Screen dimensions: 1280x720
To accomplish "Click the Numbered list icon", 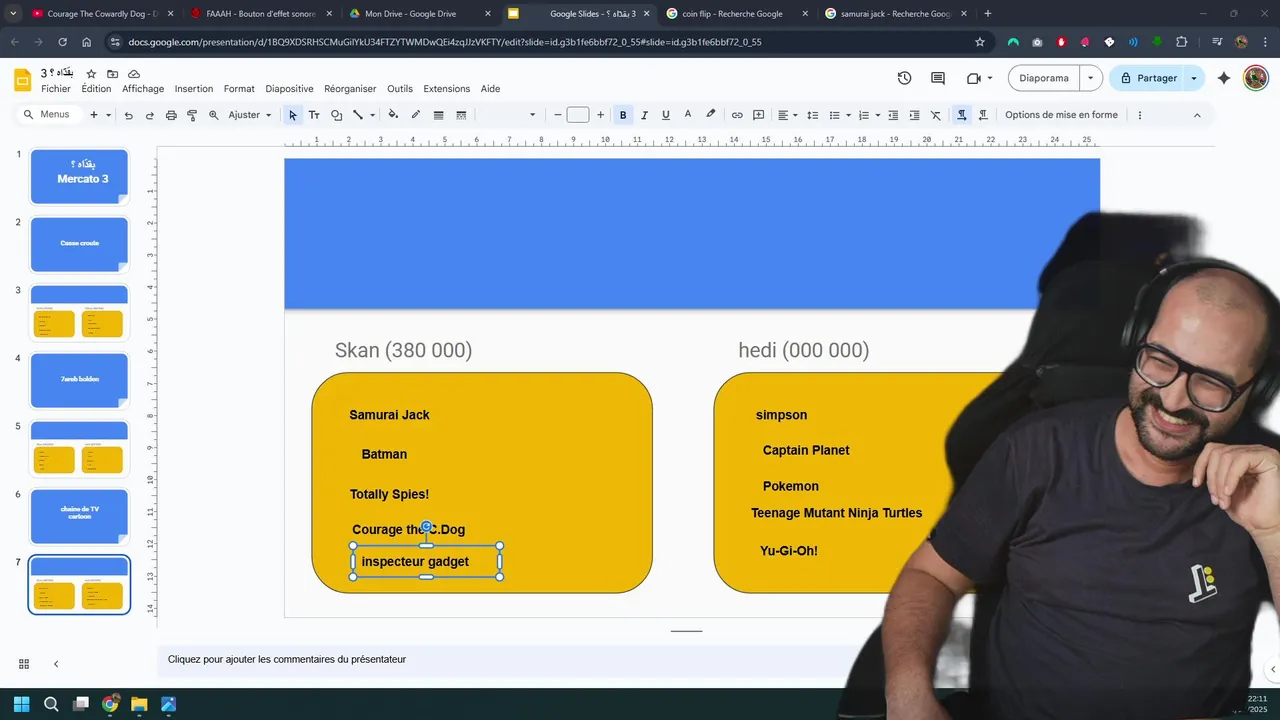I will click(x=864, y=115).
